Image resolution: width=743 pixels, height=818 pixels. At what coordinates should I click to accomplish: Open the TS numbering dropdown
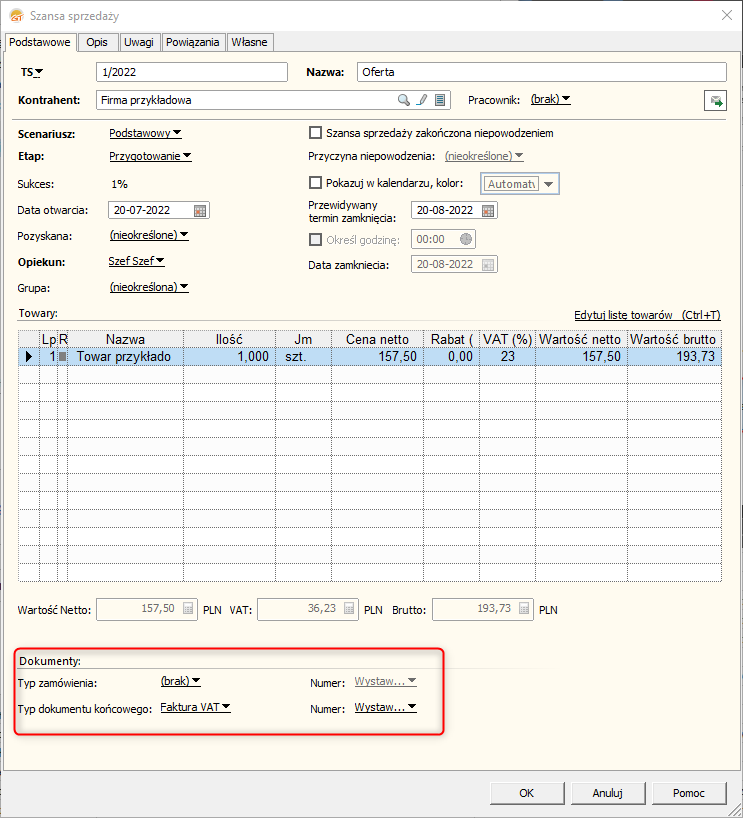[32, 73]
